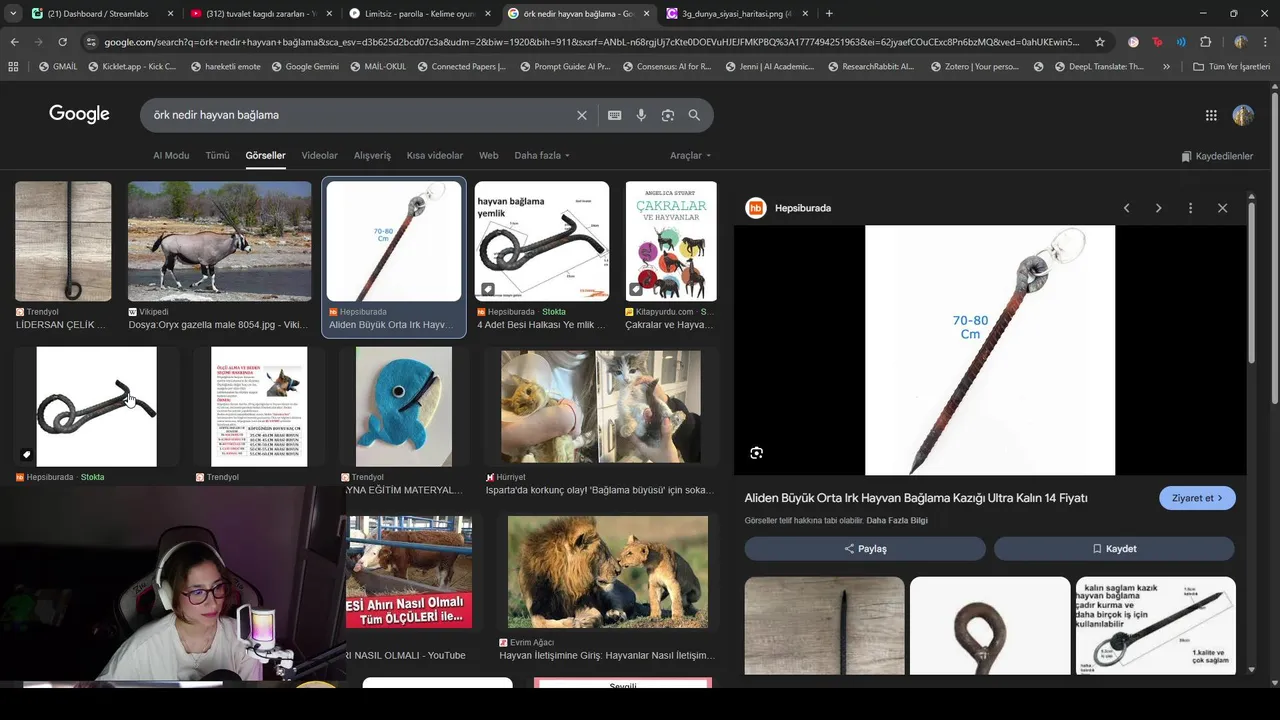Save the image with Kaydet
1280x720 pixels.
tap(1114, 549)
